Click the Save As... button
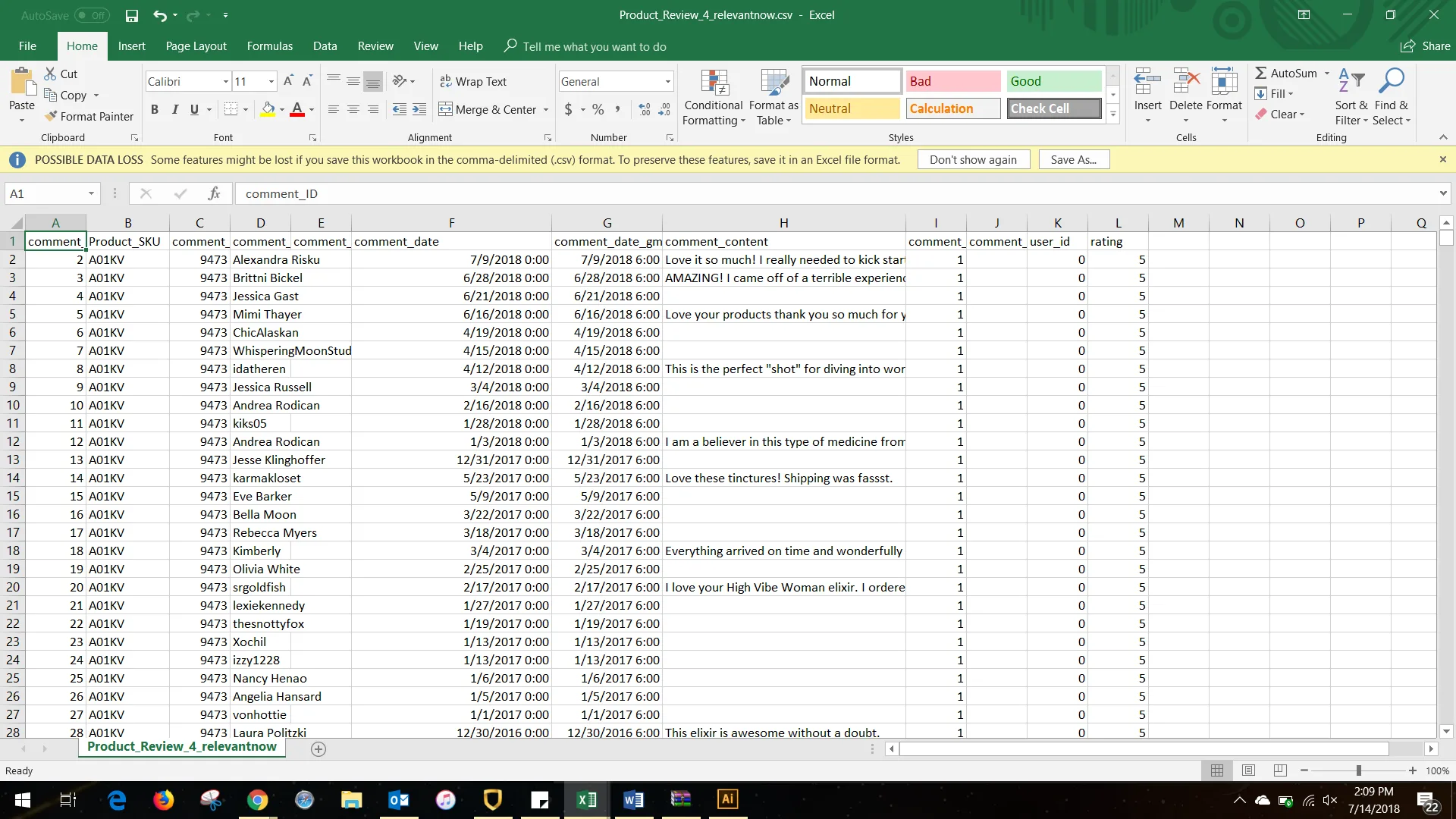This screenshot has height=819, width=1456. (x=1073, y=159)
